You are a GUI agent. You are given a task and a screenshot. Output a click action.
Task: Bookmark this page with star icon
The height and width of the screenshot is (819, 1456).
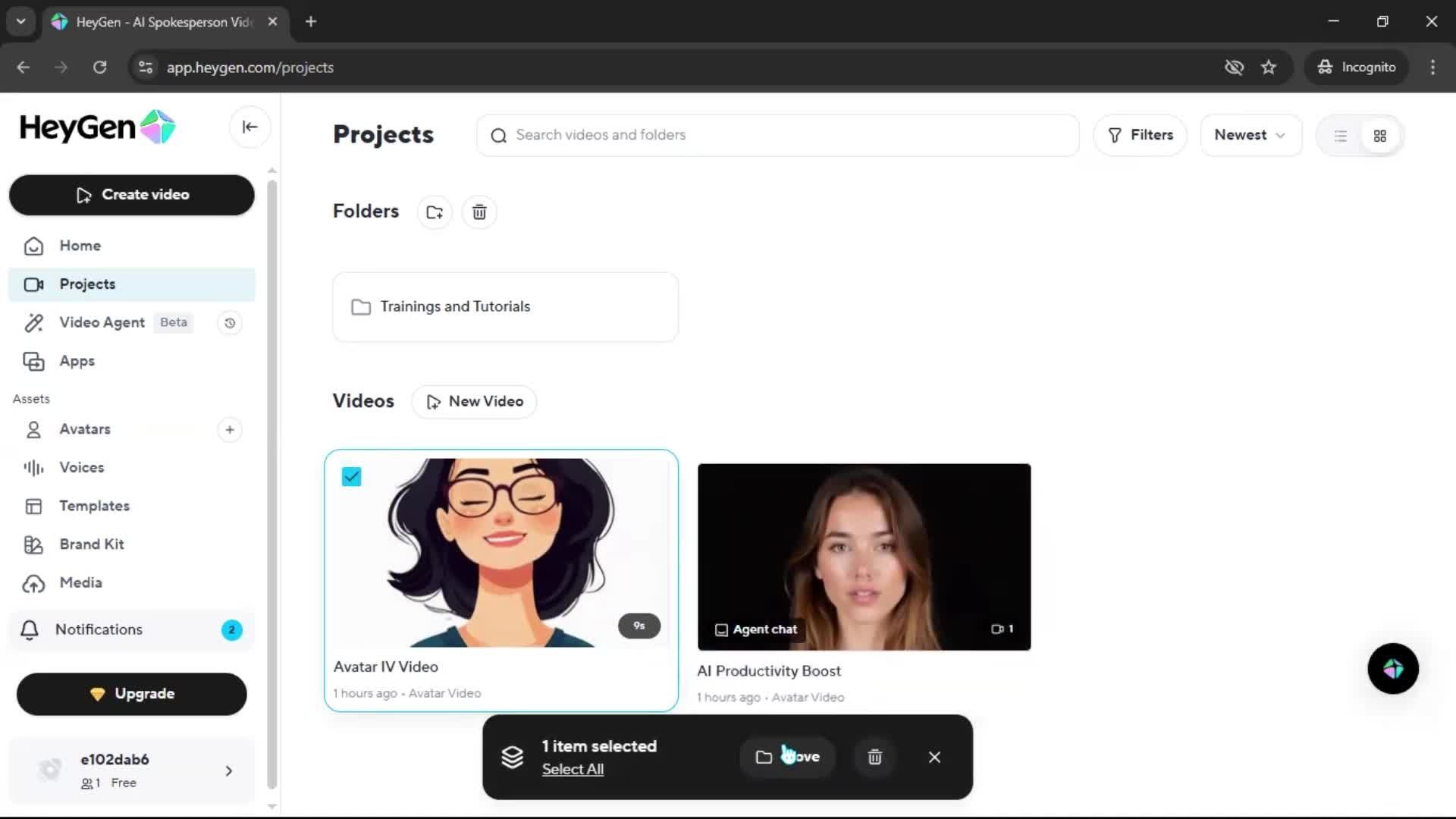tap(1268, 67)
